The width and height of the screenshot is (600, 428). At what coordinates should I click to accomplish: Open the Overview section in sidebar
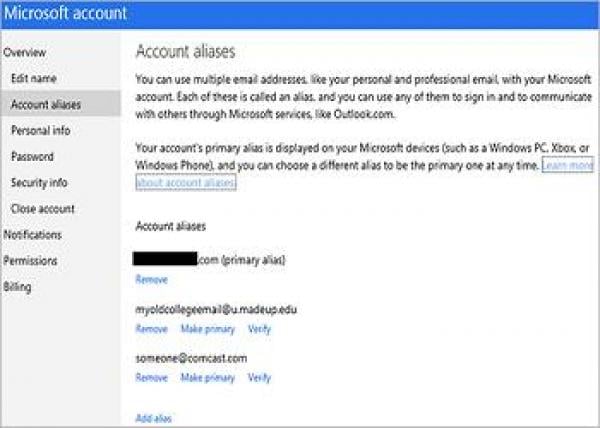click(25, 51)
